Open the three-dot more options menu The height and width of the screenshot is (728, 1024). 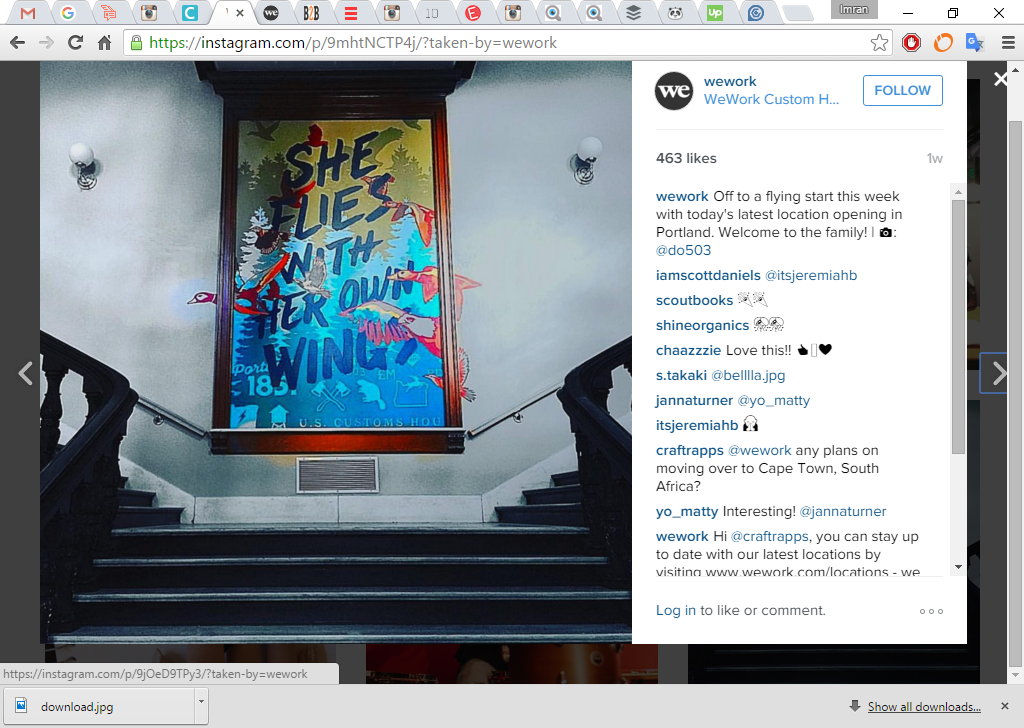931,612
